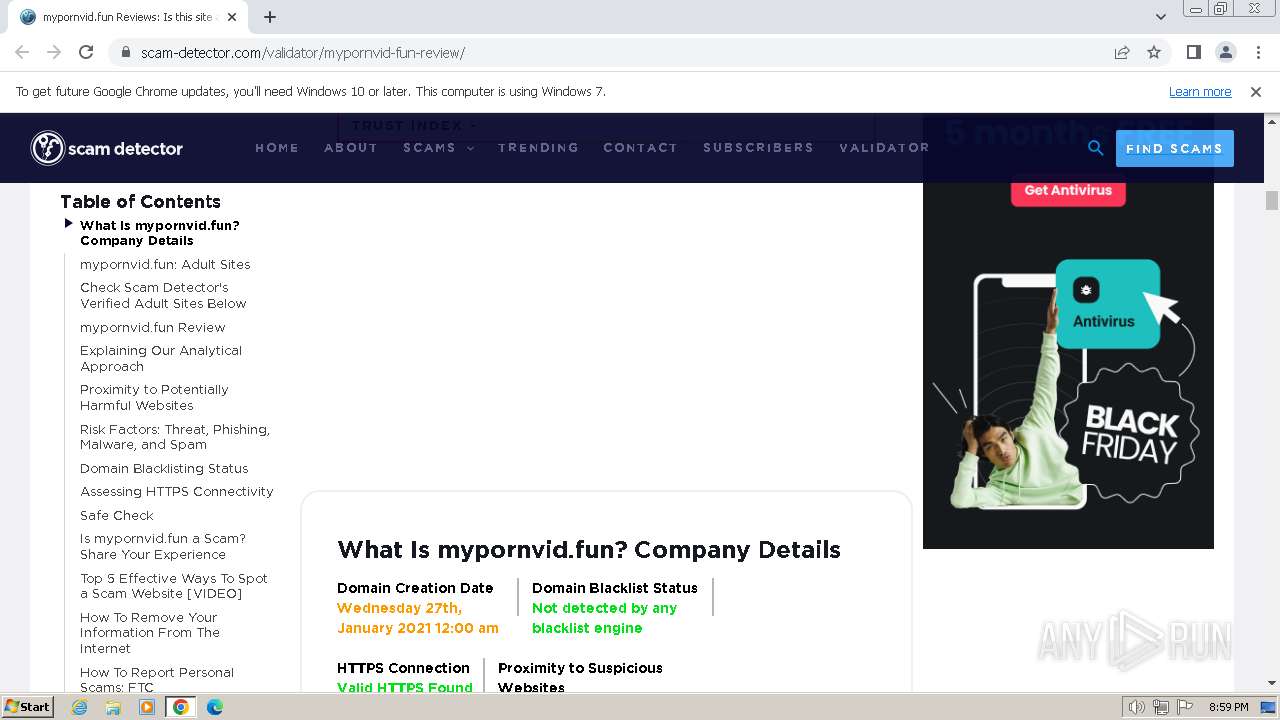Screen dimensions: 1280x720
Task: Jump to Is mypornvid.fun a Scam? section
Action: point(163,546)
